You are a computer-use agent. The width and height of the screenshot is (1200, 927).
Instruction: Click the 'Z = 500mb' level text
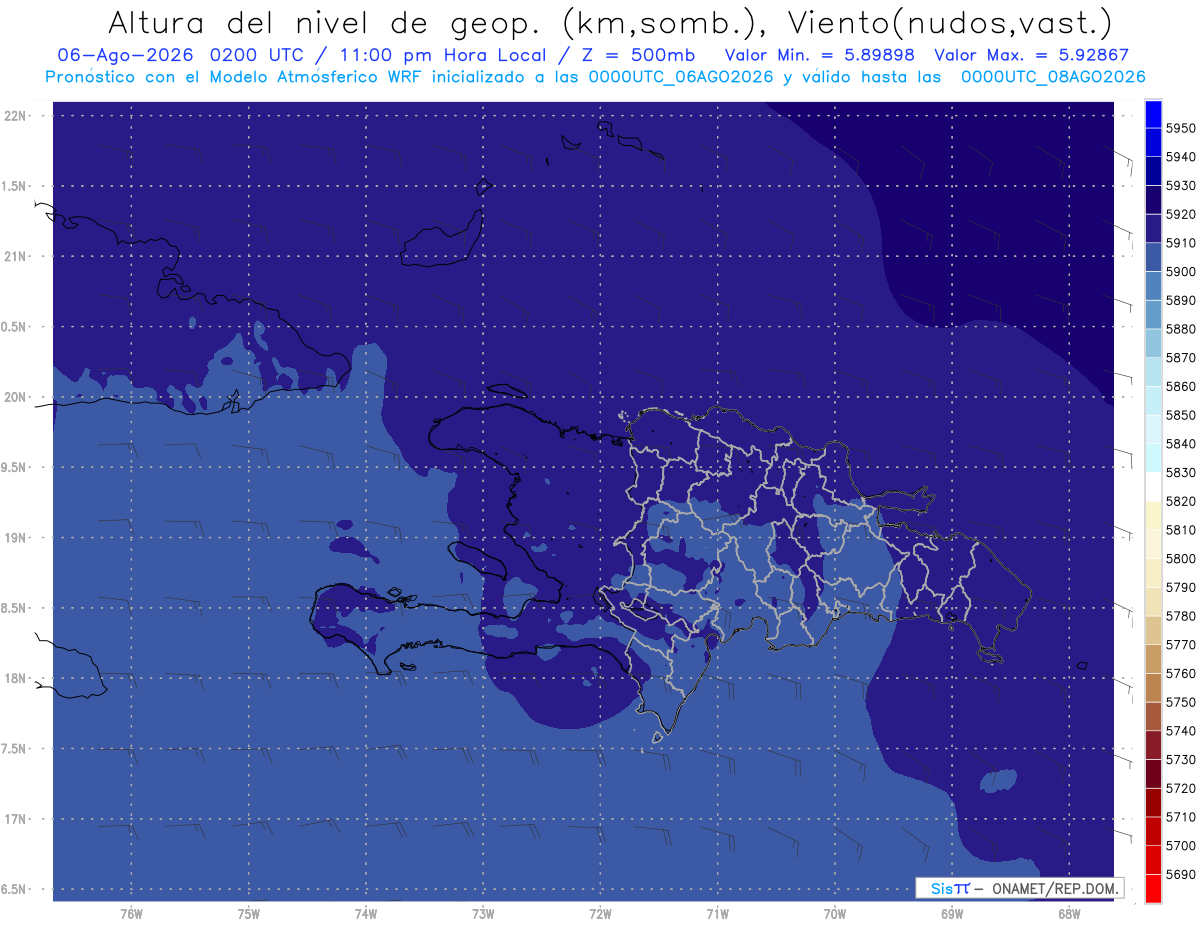point(632,55)
